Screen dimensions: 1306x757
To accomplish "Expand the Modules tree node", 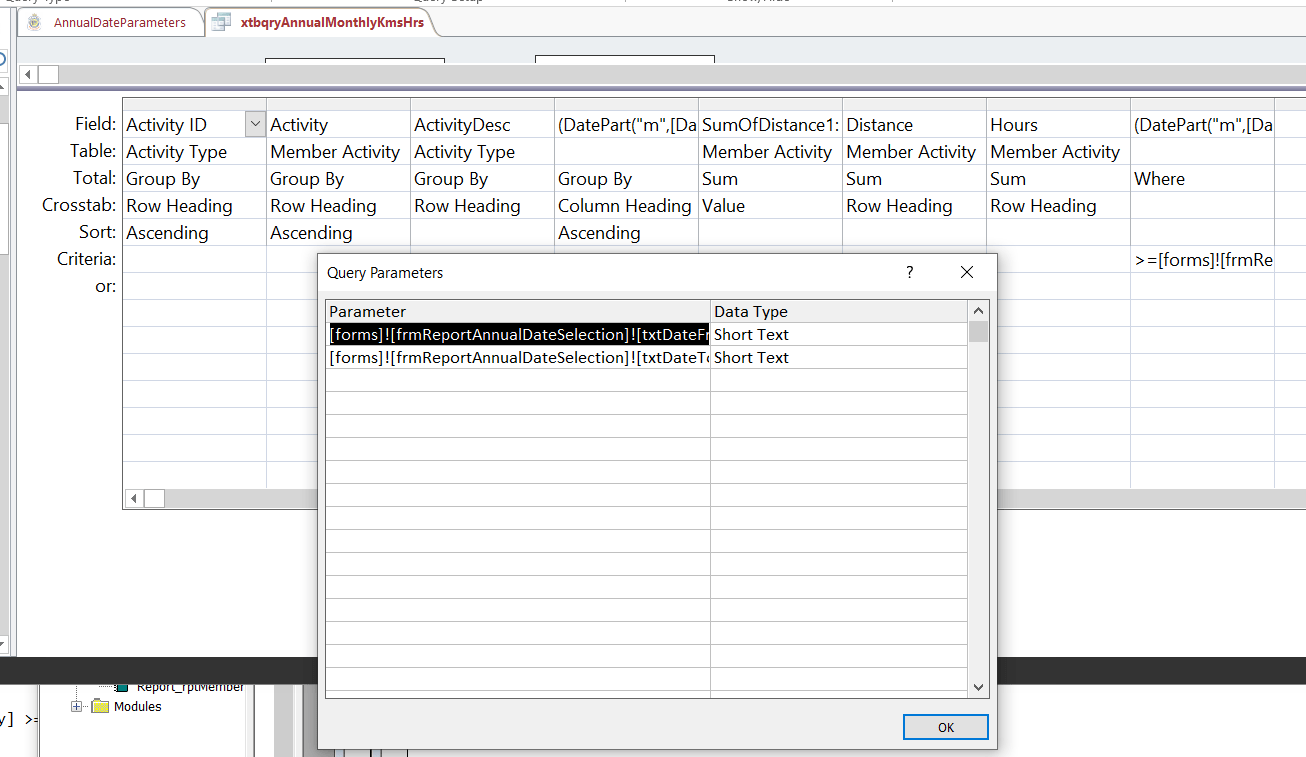I will pos(77,706).
